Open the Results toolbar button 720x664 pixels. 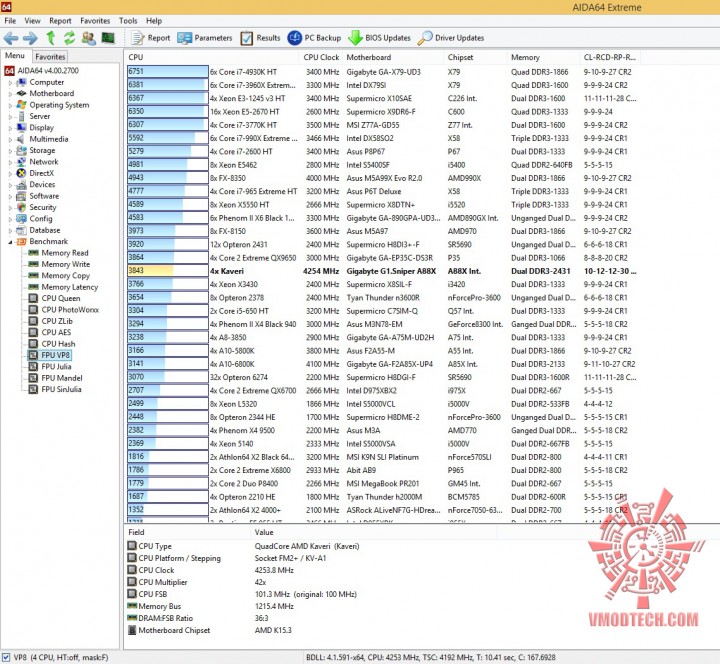(260, 38)
